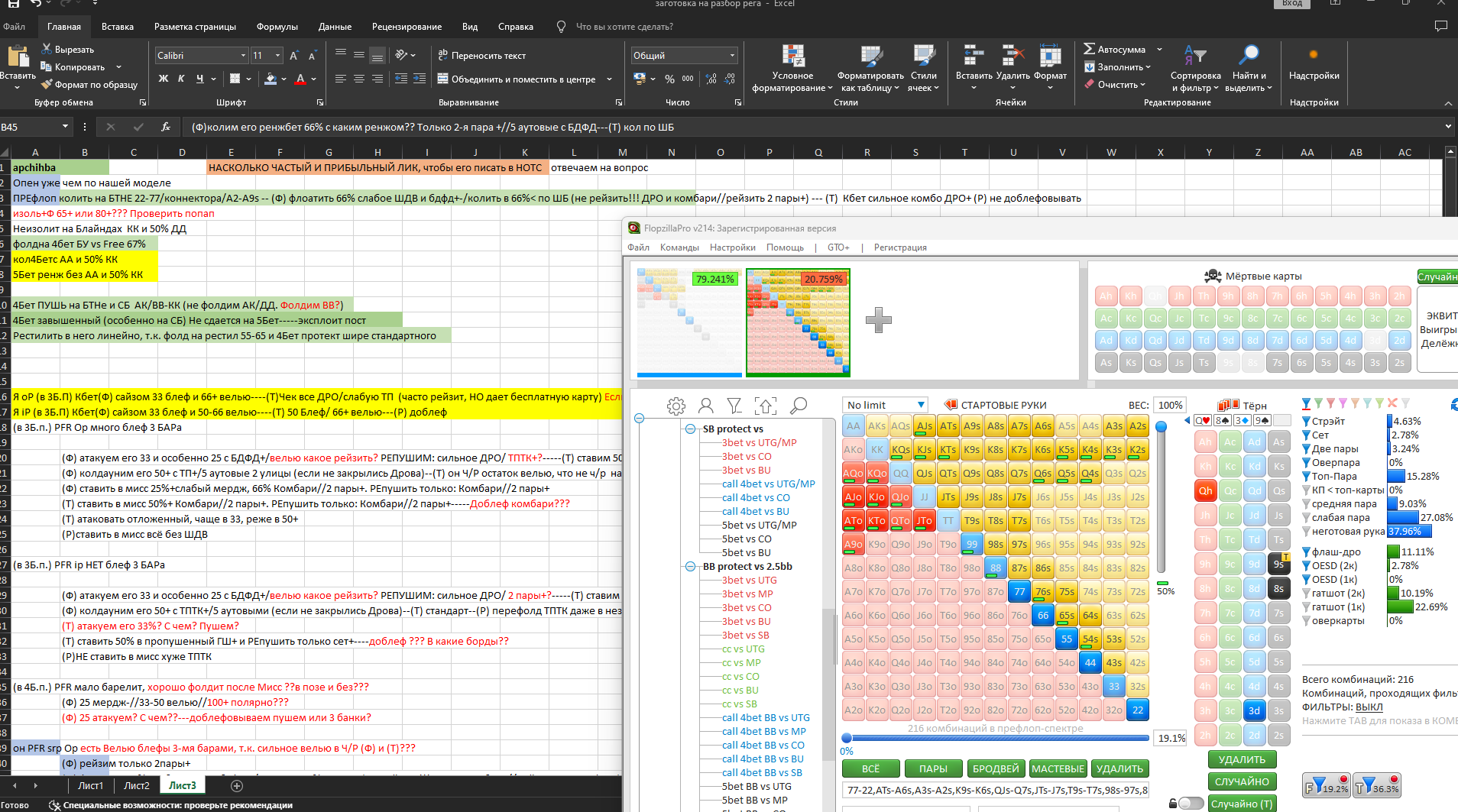Screen dimensions: 1458x812
Task: Click Excel Автосумма sigma icon
Action: 1090,49
